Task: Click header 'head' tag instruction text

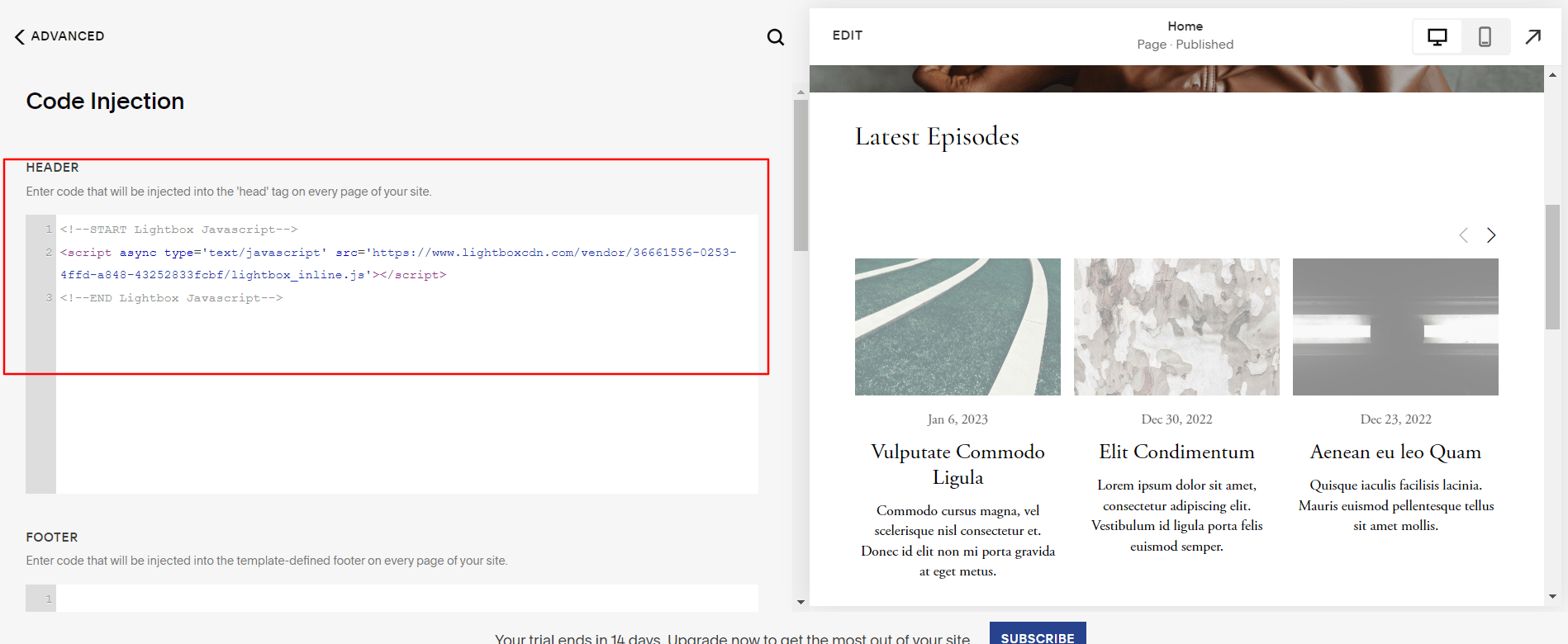Action: coord(229,192)
